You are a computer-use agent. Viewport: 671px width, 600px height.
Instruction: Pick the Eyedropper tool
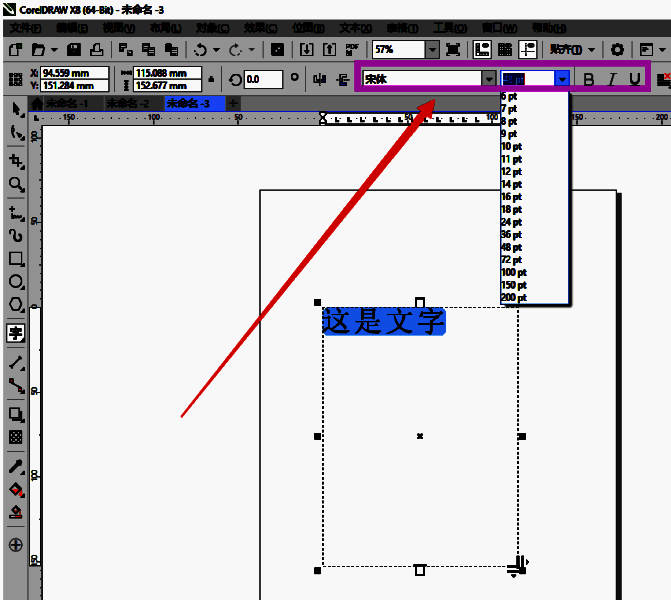pyautogui.click(x=16, y=467)
